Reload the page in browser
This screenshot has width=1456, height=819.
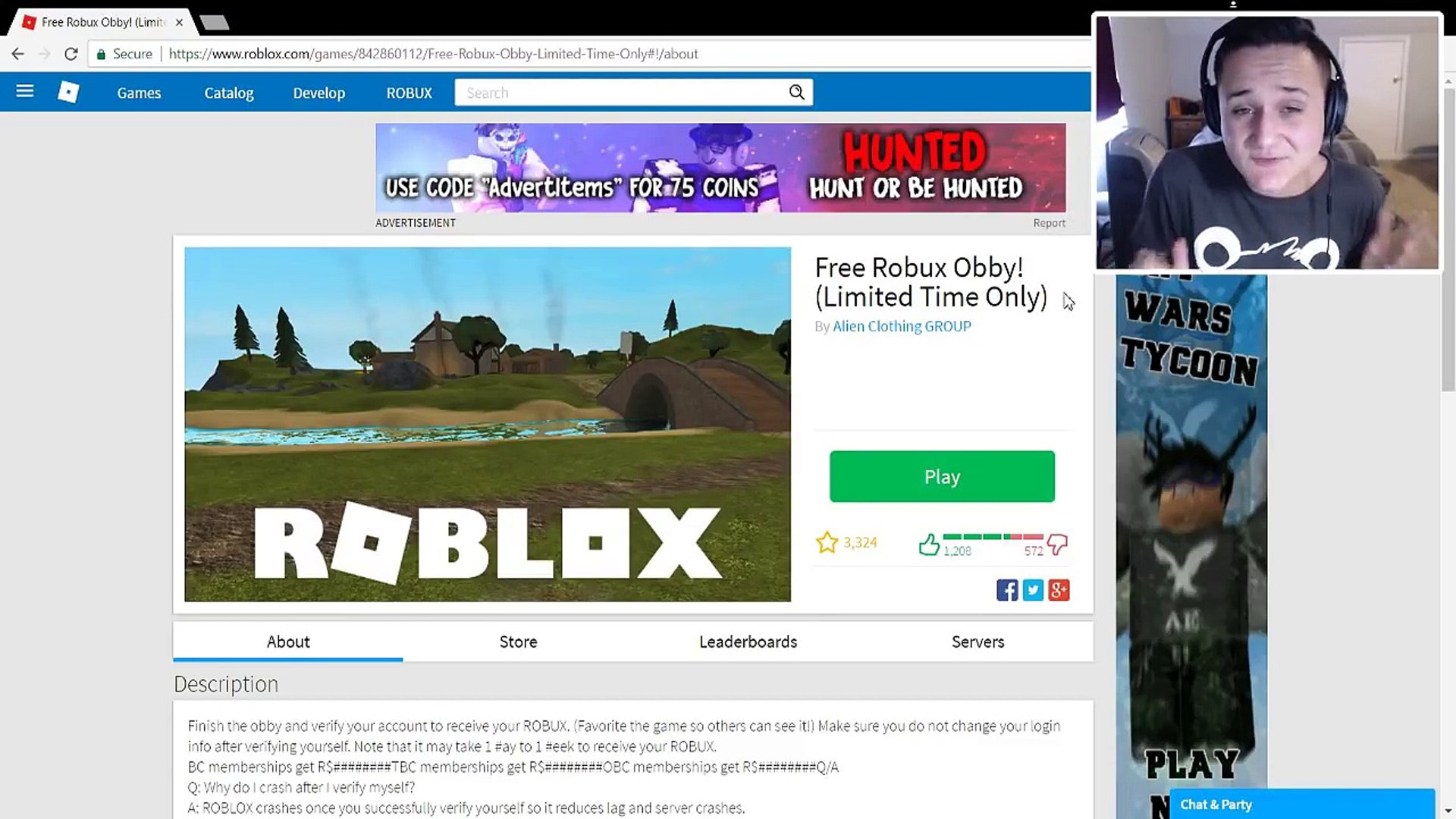click(71, 54)
